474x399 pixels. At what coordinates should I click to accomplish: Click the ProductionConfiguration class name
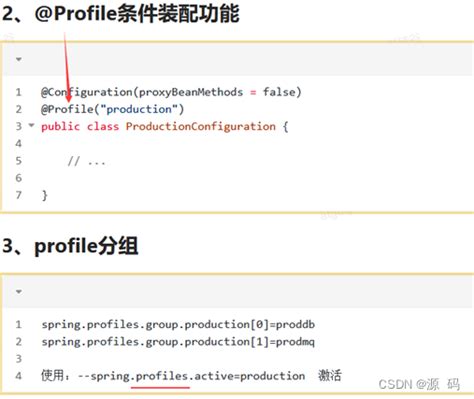coord(201,126)
